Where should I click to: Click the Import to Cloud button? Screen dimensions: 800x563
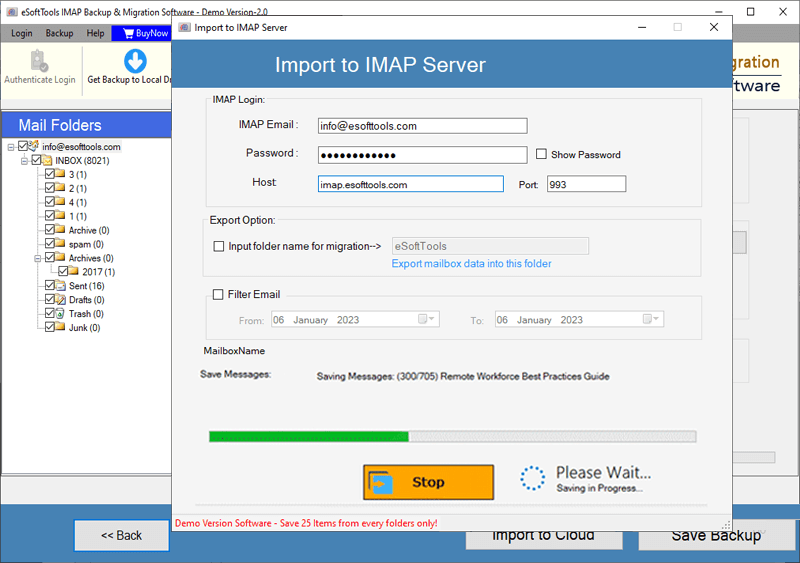coord(544,538)
